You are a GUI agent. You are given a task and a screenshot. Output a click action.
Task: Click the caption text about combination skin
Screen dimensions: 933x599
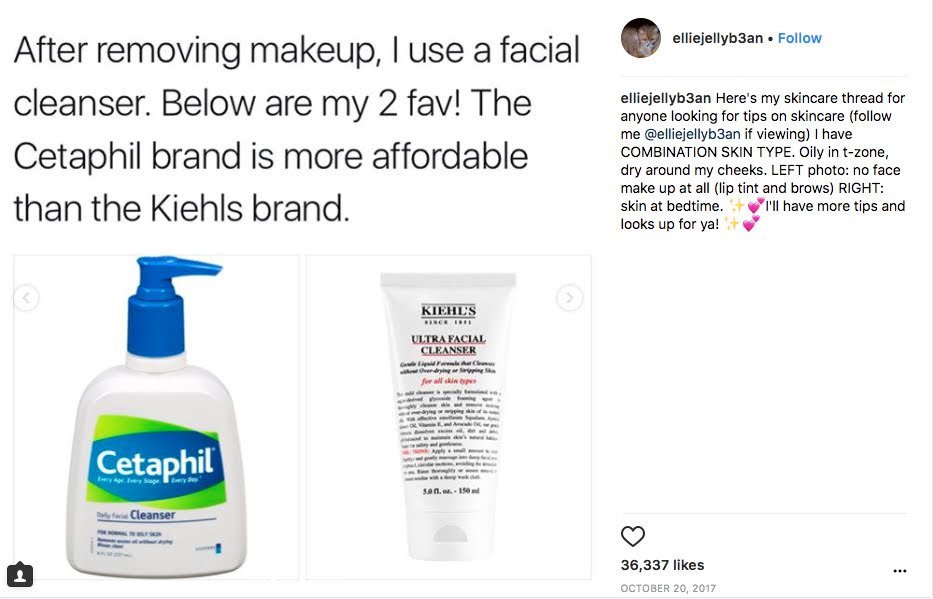tap(763, 161)
